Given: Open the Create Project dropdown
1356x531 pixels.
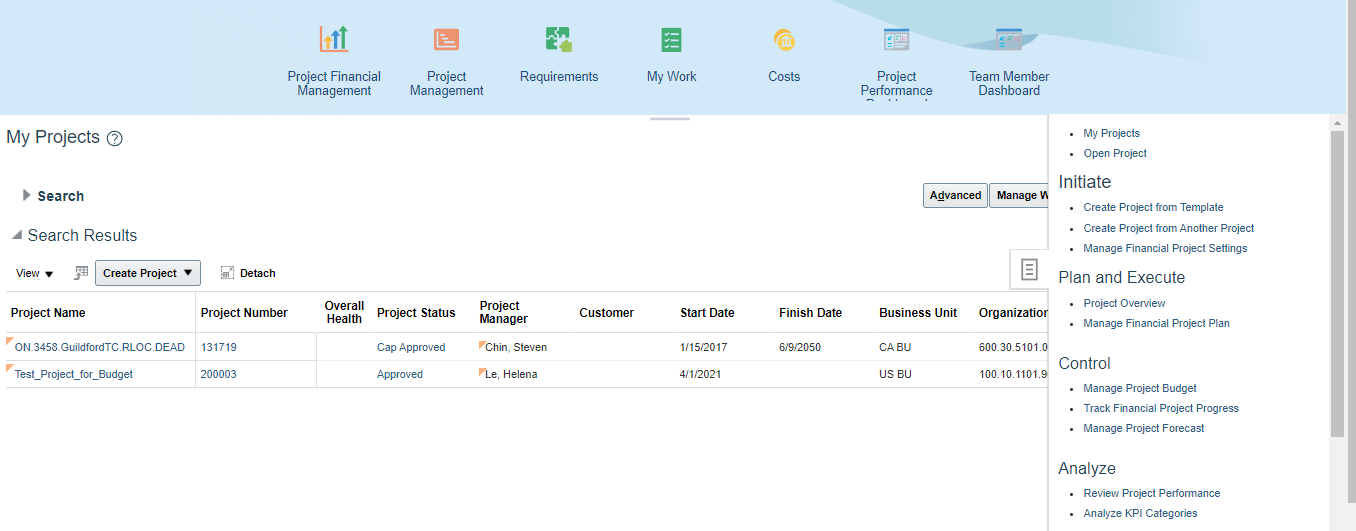Looking at the screenshot, I should (x=148, y=273).
